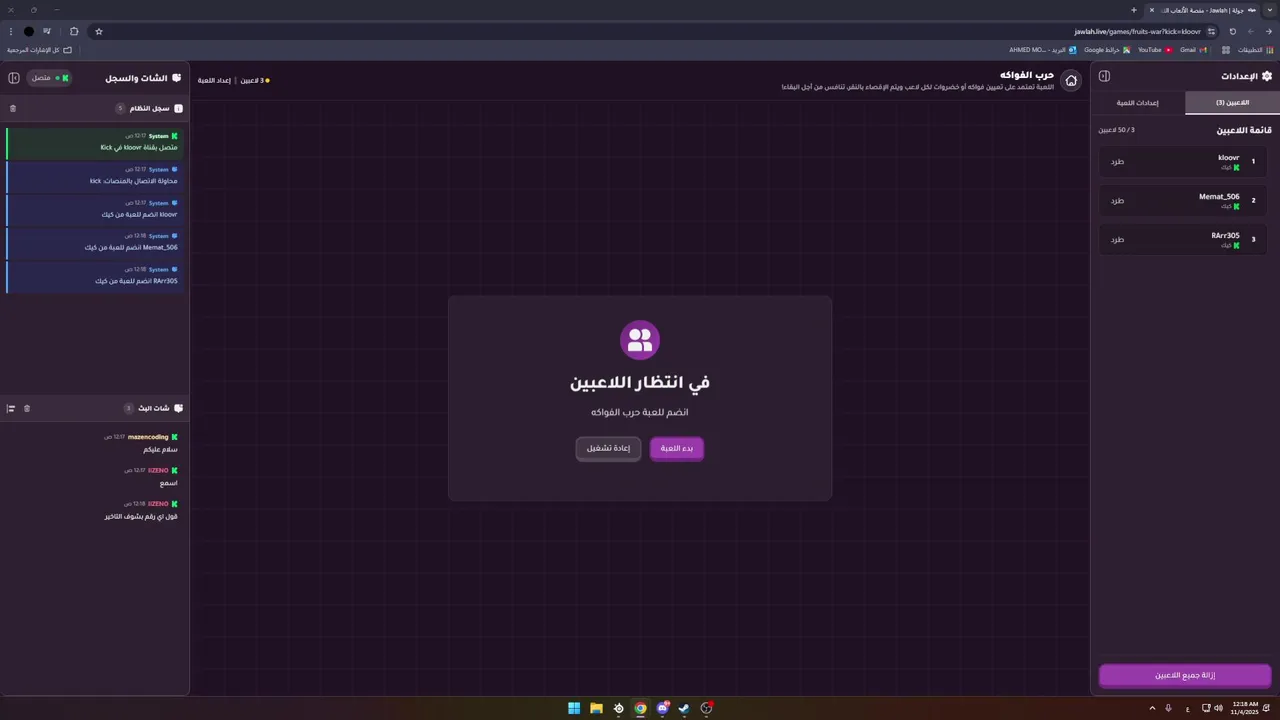Go back using the browser arrow
1280x720 pixels.
(1269, 31)
